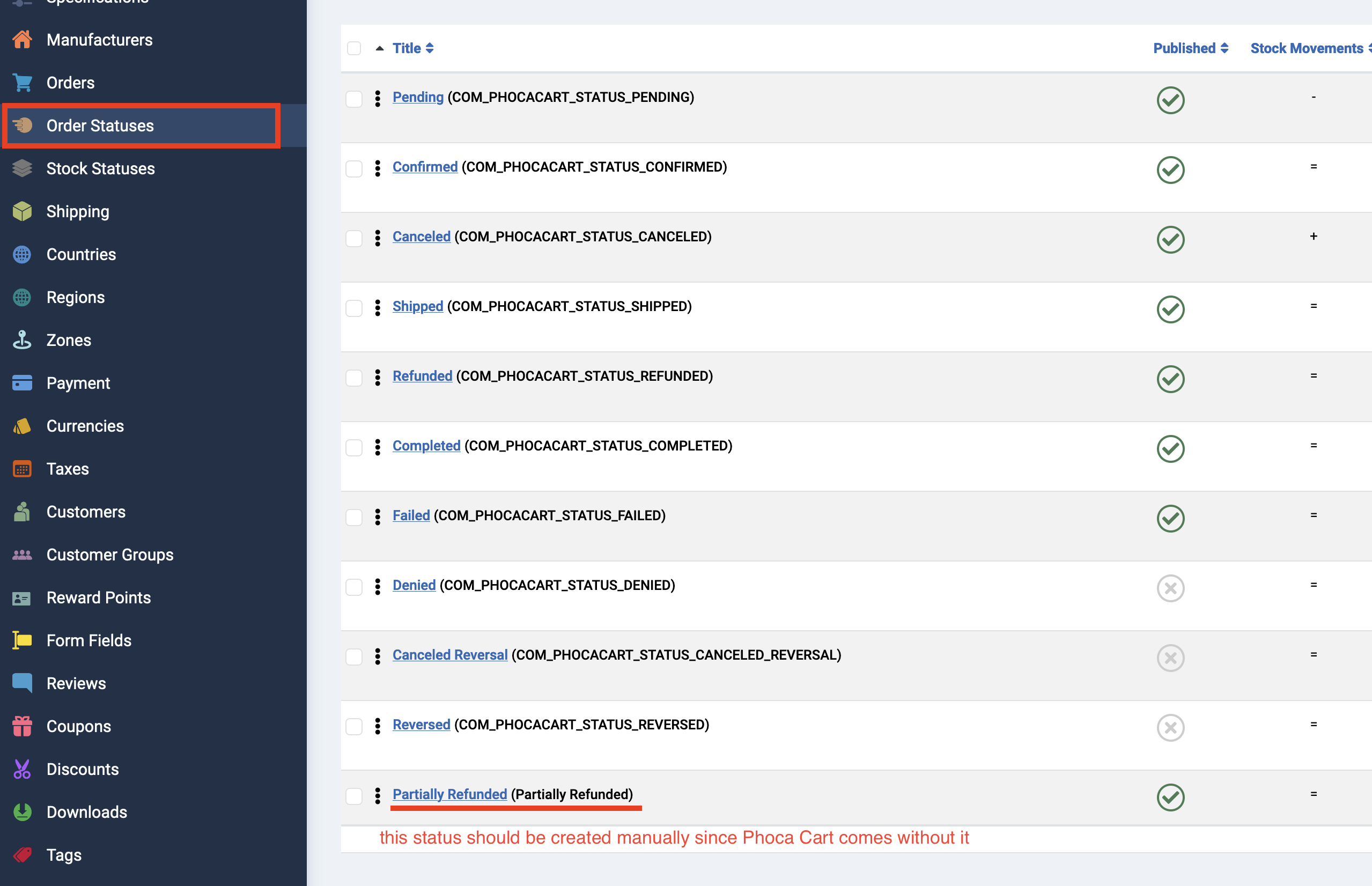Sort by the Stock Movements column

click(1307, 48)
